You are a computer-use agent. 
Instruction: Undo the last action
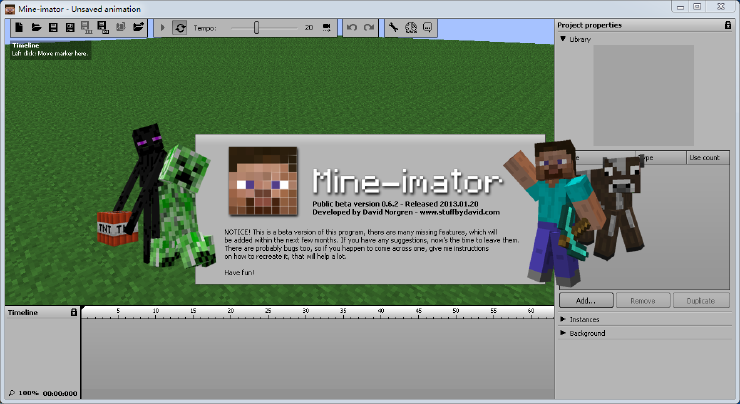click(x=352, y=28)
